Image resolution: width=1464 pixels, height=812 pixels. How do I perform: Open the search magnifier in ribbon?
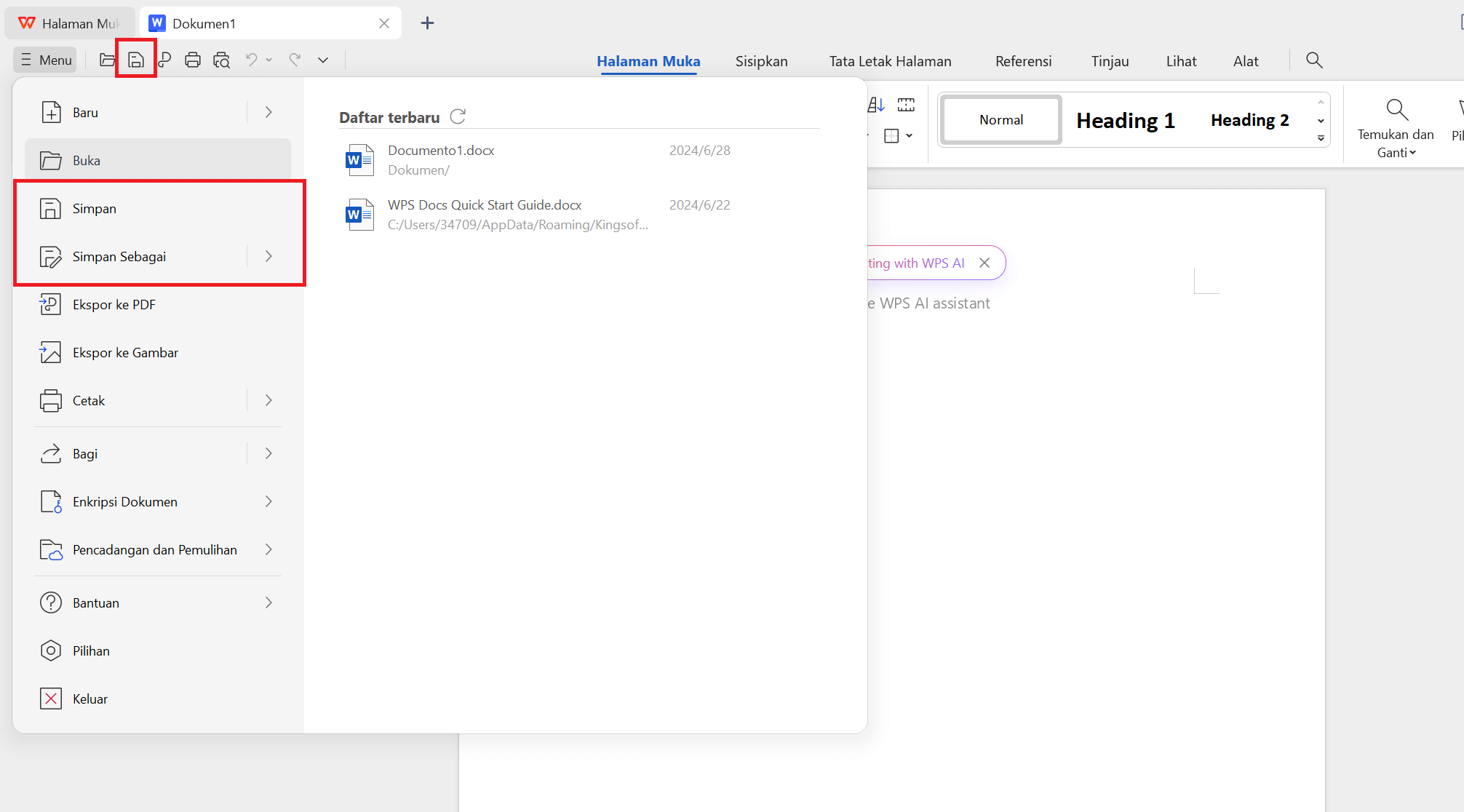1314,60
